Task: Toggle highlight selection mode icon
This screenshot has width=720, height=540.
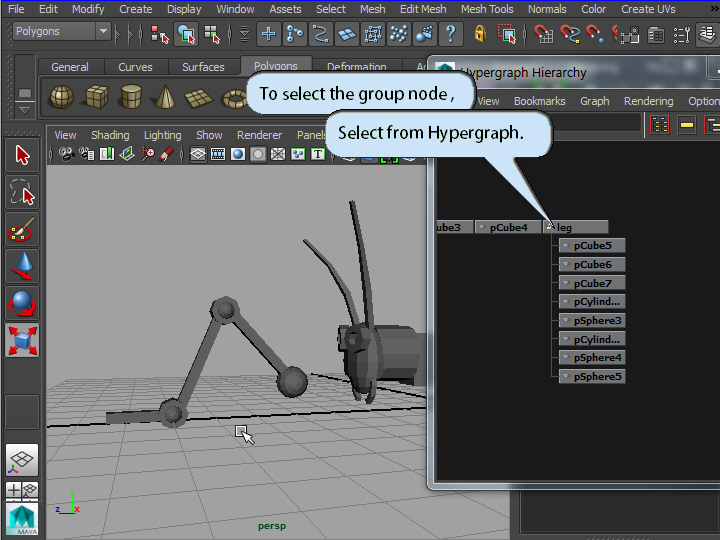Action: [x=507, y=34]
